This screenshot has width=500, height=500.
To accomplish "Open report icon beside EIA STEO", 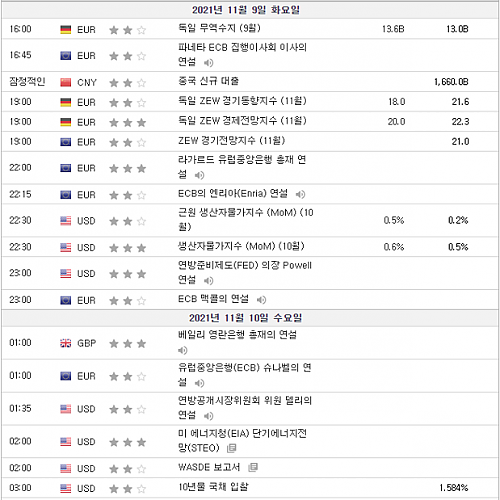I will tap(231, 448).
